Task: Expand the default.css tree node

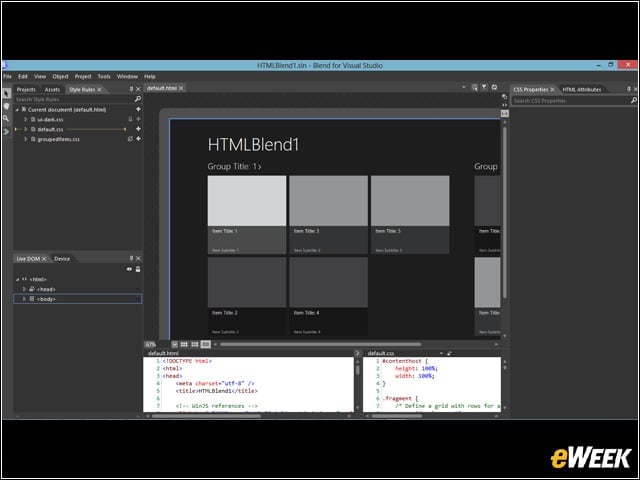Action: click(x=25, y=129)
